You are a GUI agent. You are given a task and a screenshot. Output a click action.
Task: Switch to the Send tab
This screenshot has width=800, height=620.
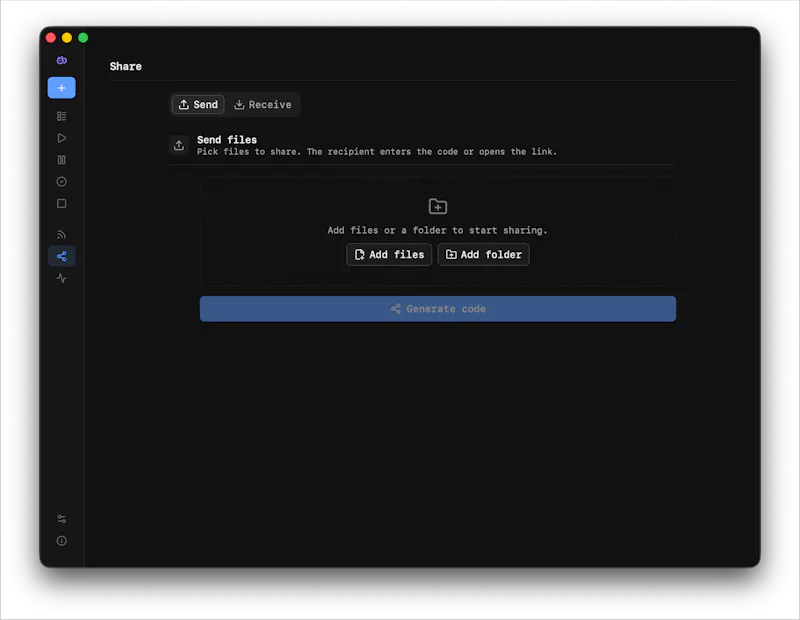(x=198, y=105)
